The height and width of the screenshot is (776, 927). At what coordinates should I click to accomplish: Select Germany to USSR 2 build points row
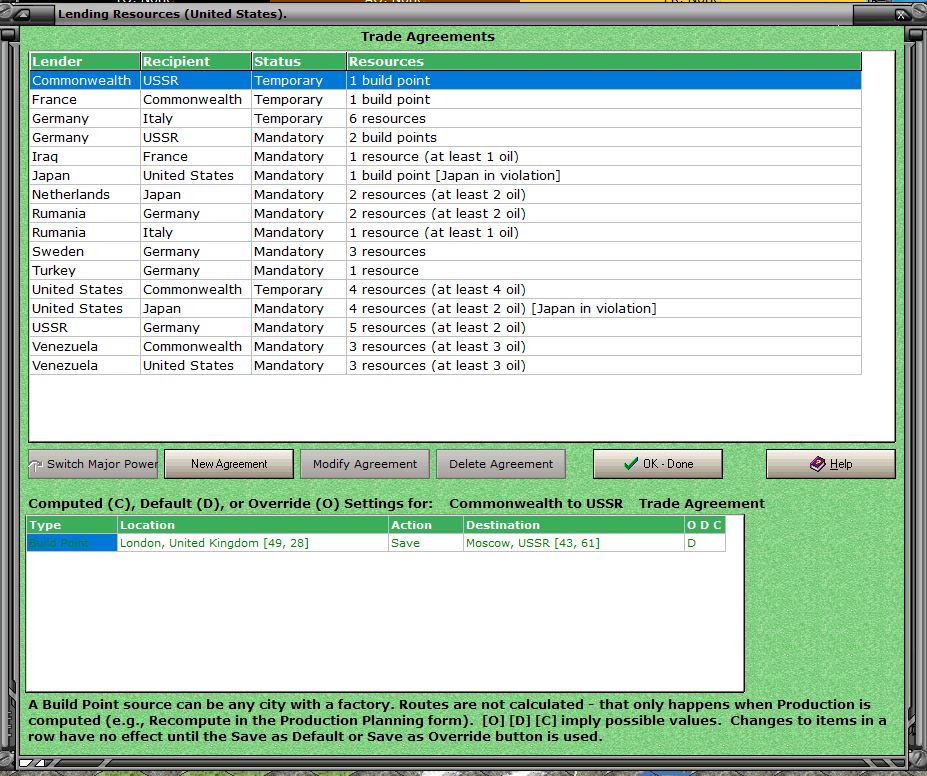[446, 137]
